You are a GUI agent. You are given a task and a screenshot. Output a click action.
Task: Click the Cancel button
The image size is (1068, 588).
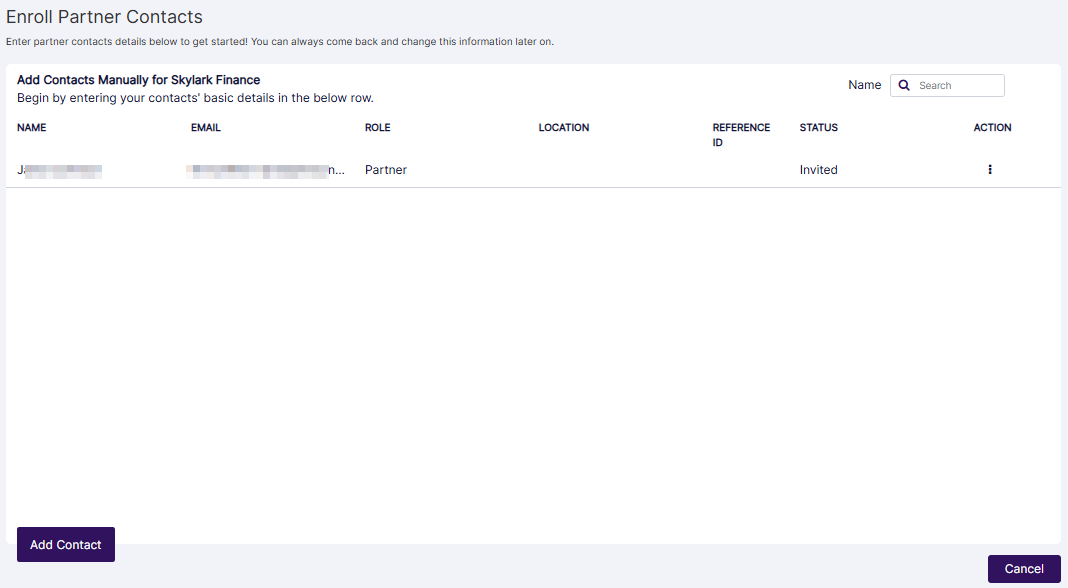point(1024,568)
